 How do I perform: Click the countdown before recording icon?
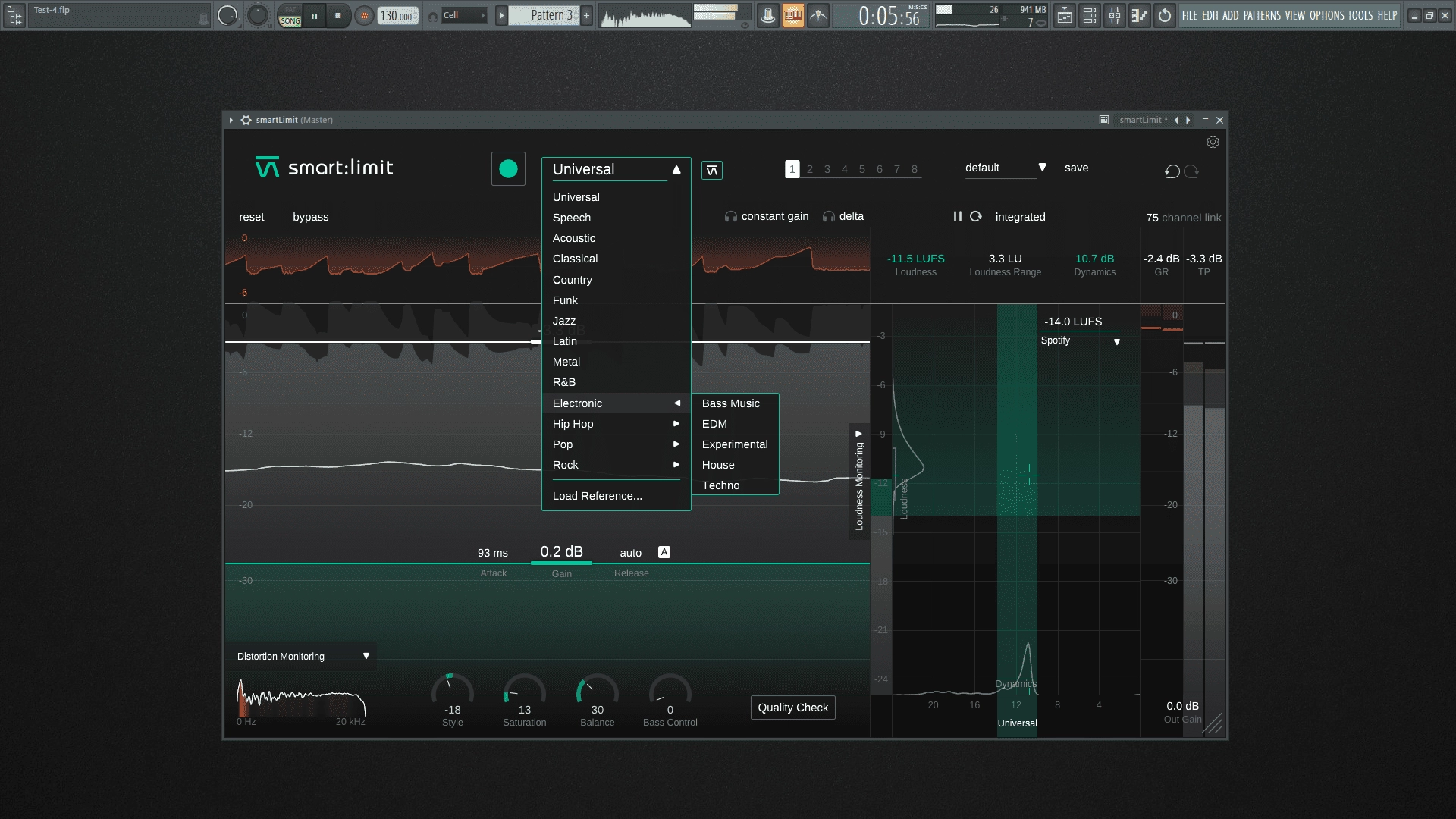click(x=818, y=15)
